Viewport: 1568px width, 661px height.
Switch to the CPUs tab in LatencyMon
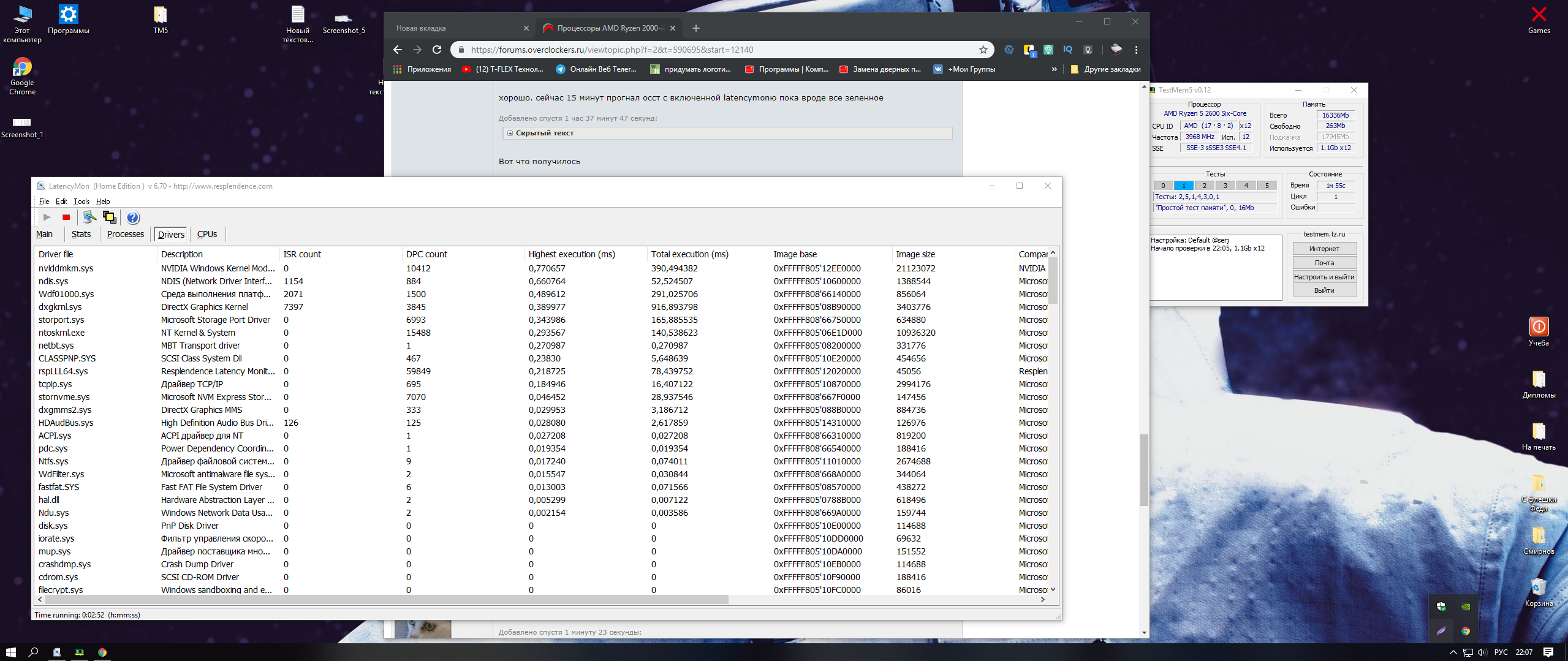(x=207, y=234)
